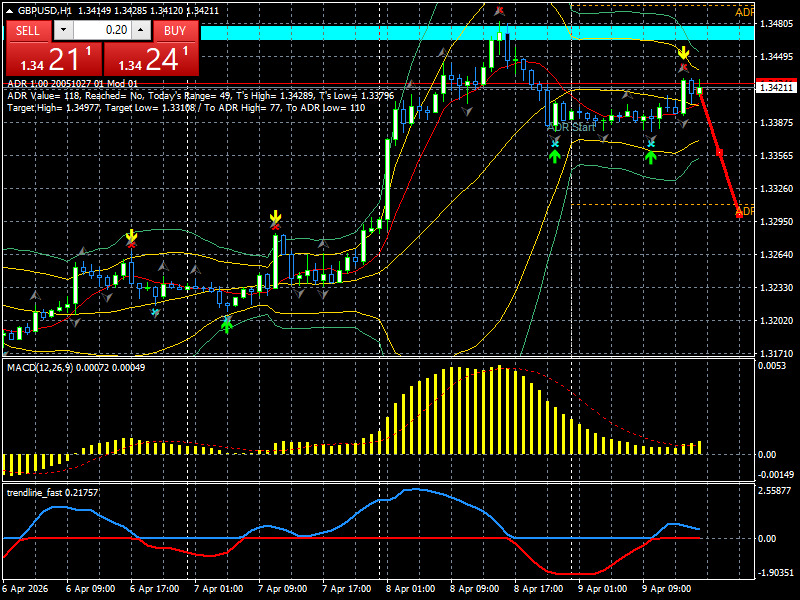
Task: Click the yellow sell arrow in mid-chart
Action: click(x=275, y=214)
